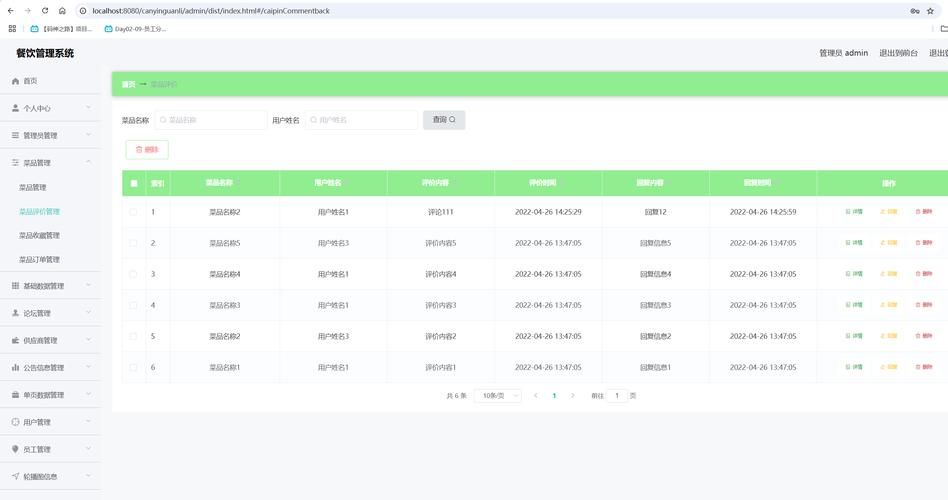Select the checkbox for row 4
The width and height of the screenshot is (948, 500).
133,305
